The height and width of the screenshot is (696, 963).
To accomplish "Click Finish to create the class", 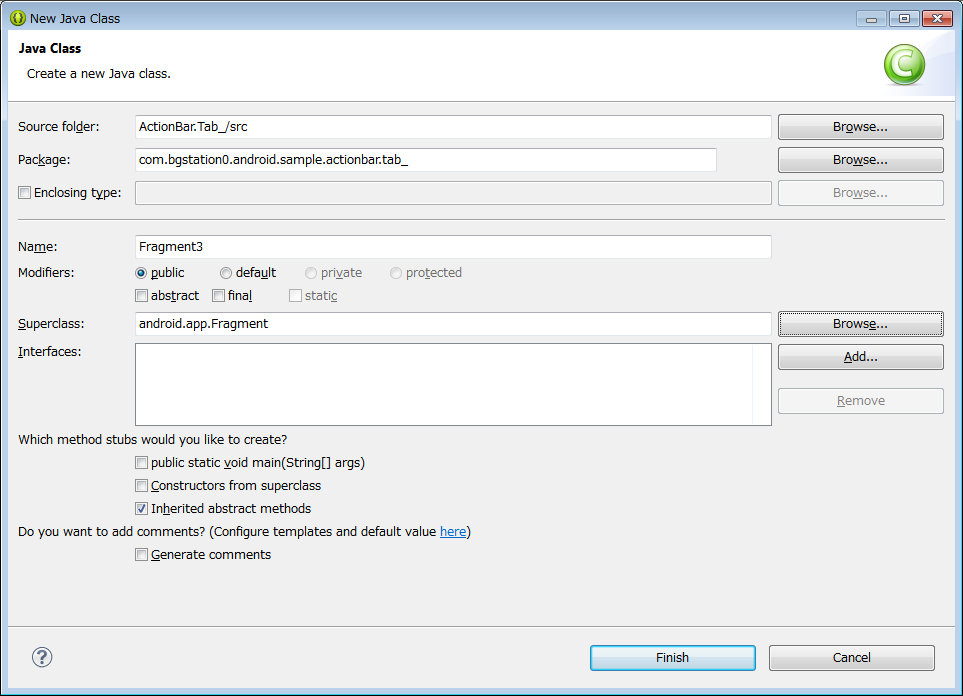I will pos(673,658).
